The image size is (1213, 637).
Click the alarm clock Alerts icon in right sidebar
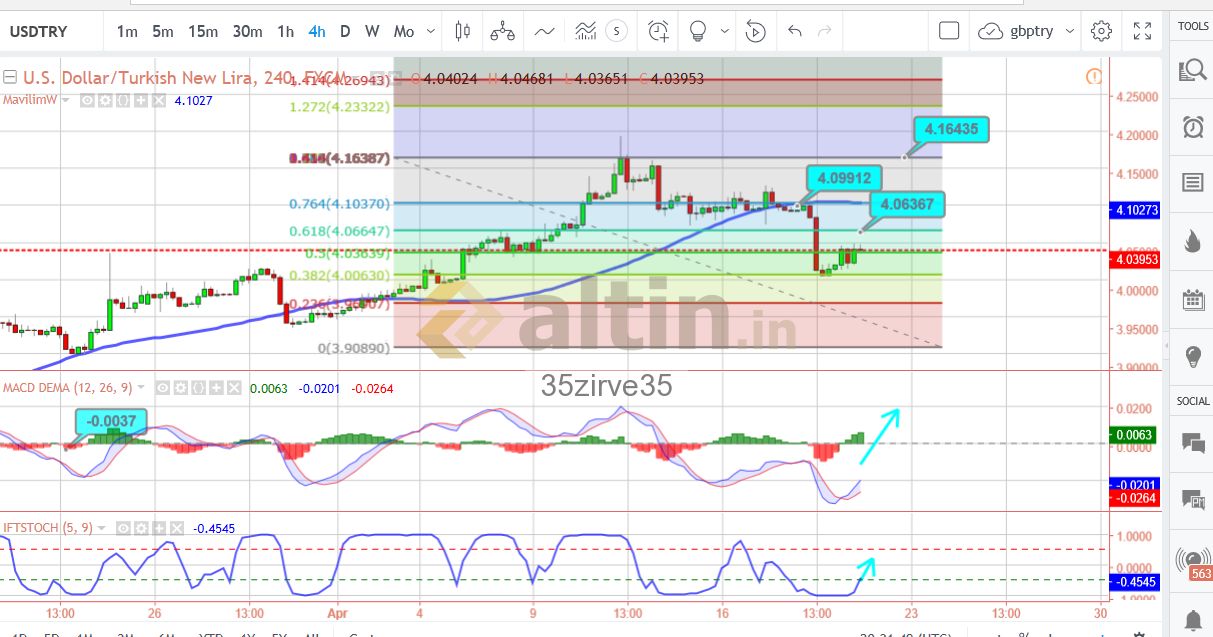click(1192, 127)
